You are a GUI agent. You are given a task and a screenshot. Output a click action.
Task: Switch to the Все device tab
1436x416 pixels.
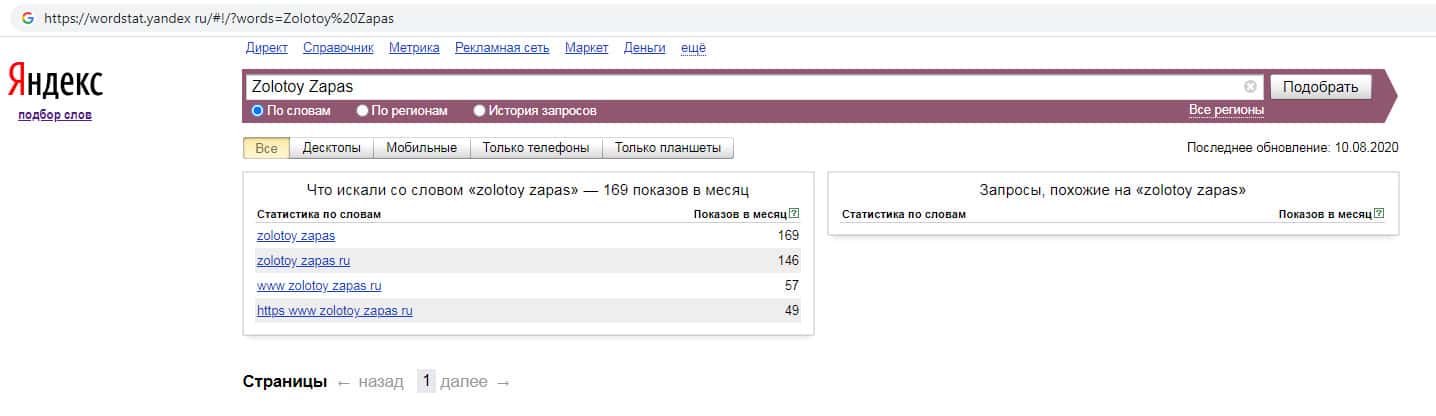266,148
